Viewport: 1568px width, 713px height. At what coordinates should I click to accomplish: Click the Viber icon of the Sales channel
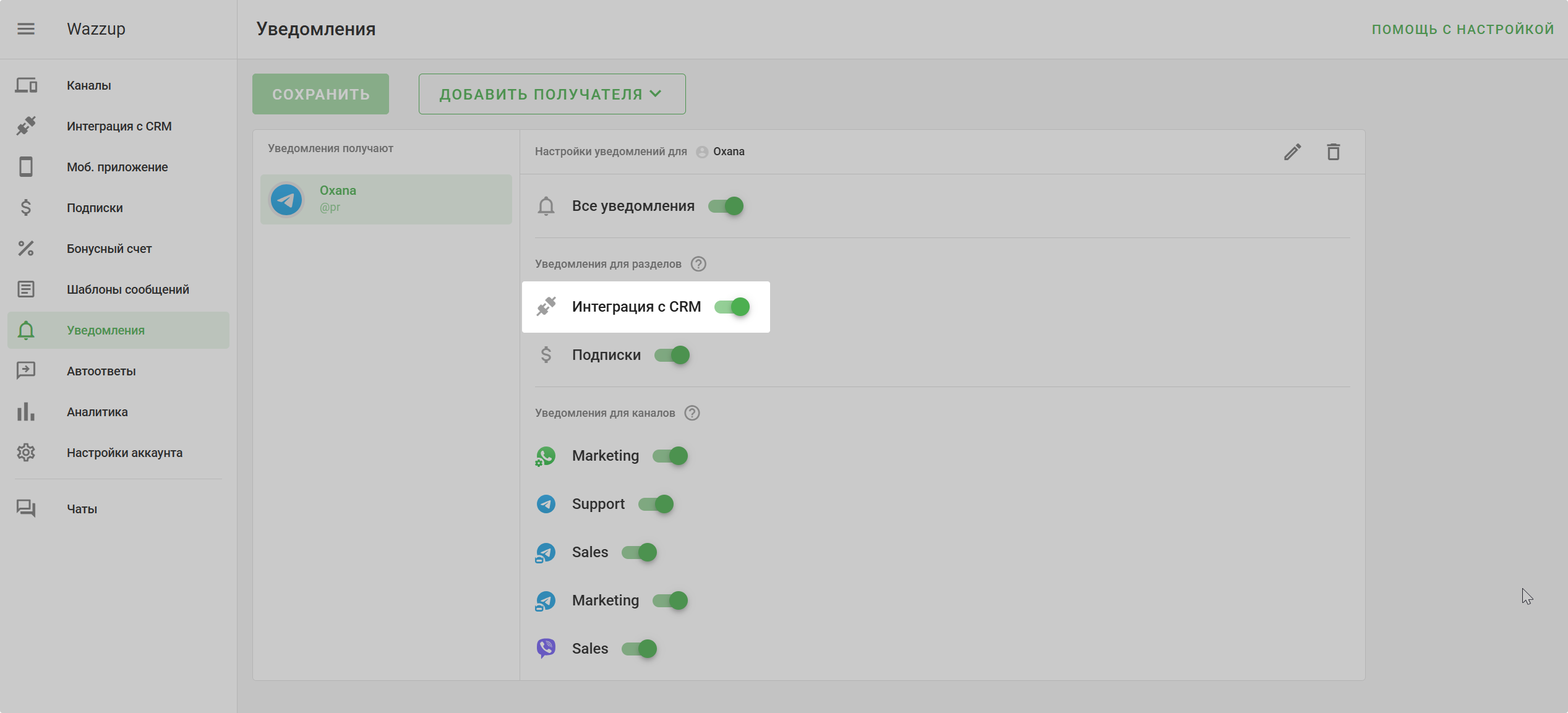[546, 649]
